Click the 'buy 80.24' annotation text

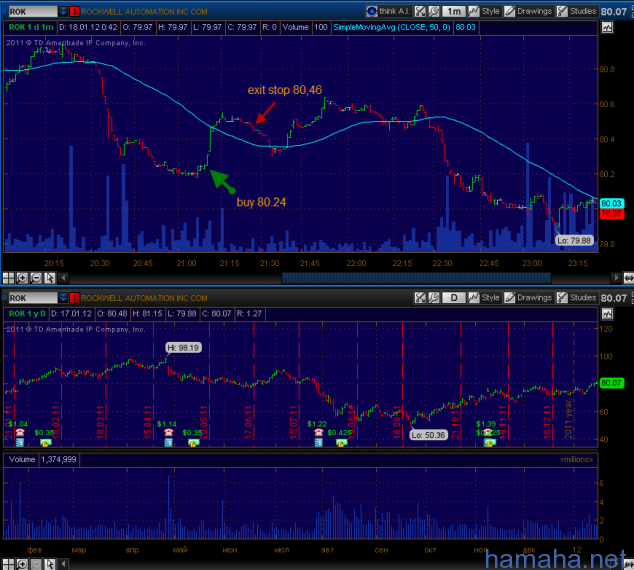261,202
